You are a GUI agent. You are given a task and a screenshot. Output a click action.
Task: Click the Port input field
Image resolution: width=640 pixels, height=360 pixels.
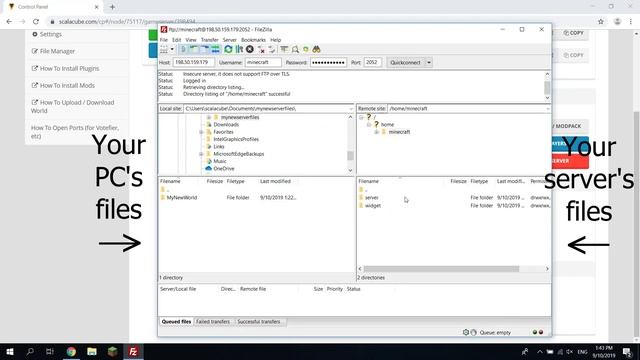[x=372, y=62]
